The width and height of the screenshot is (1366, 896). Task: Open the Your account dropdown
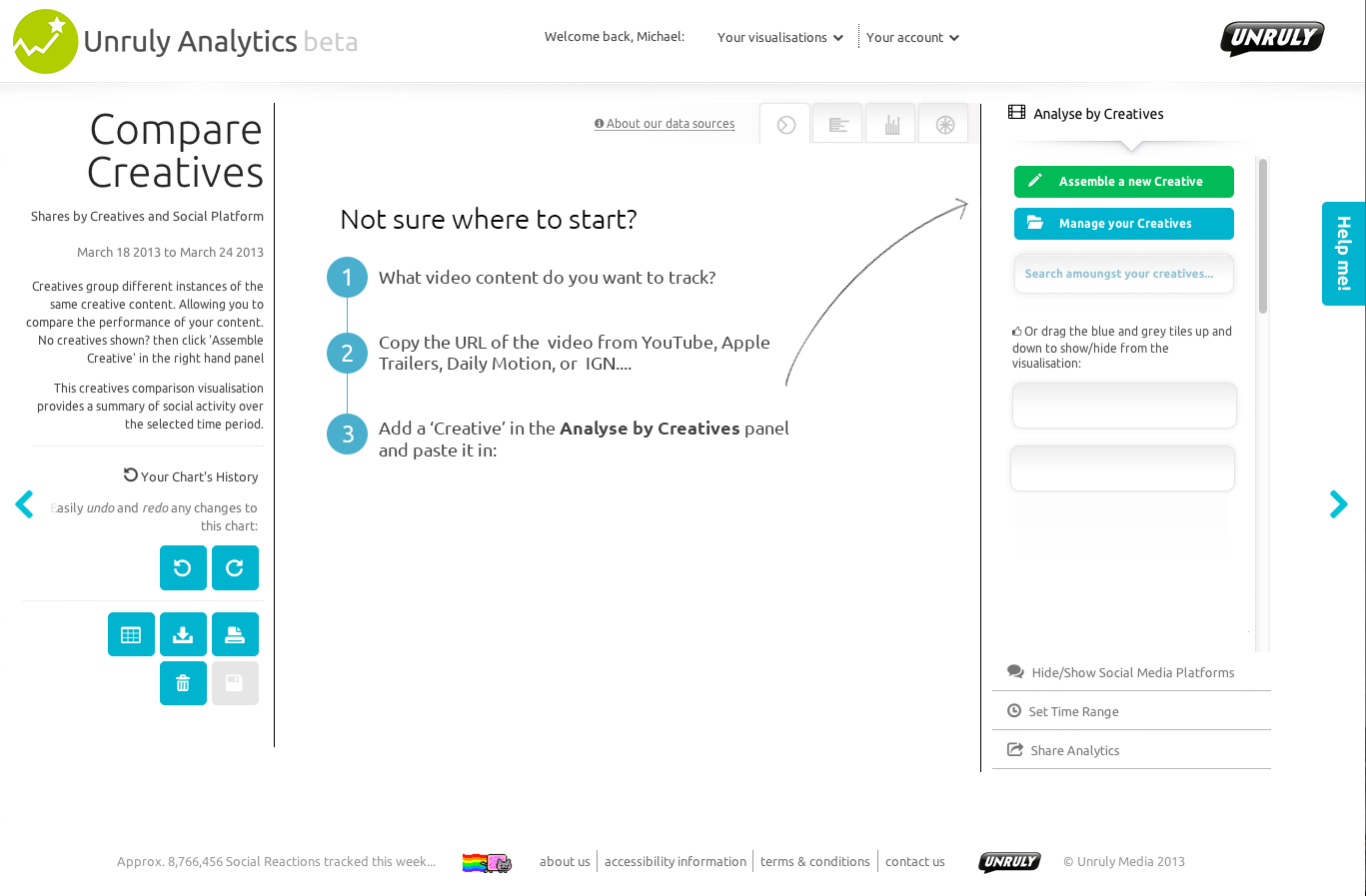pyautogui.click(x=912, y=38)
